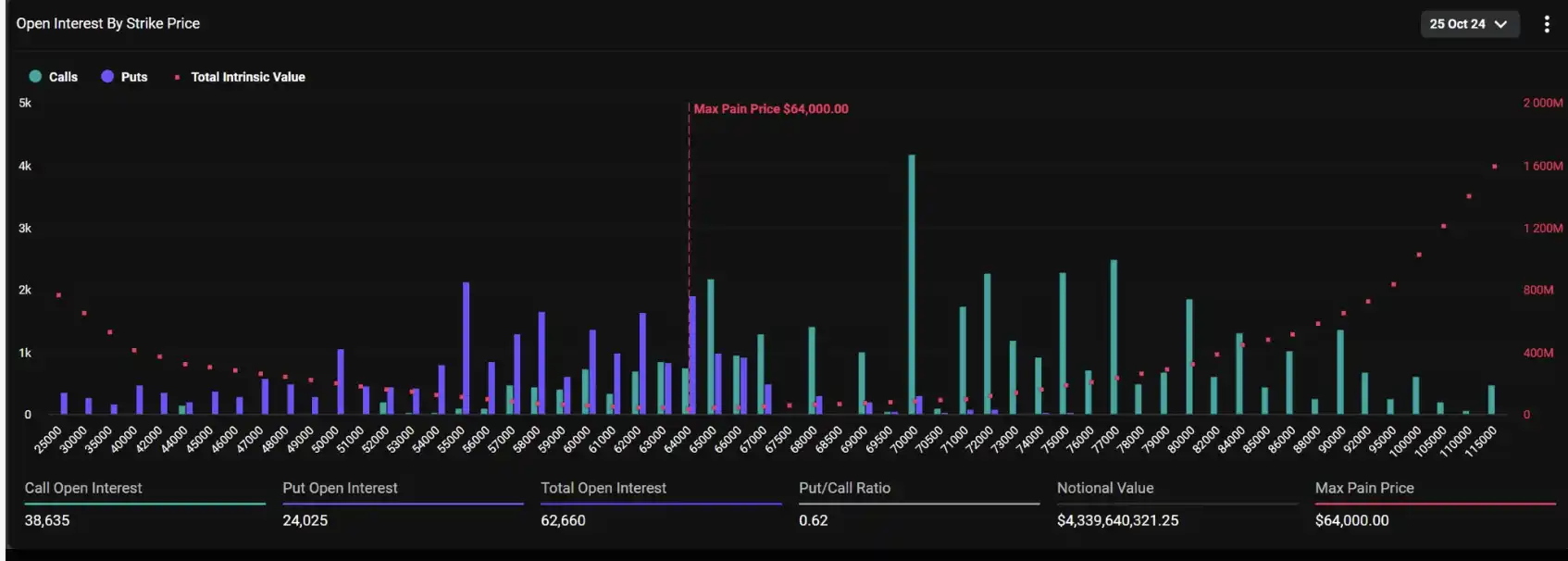This screenshot has height=561, width=1568.
Task: Click the Put/Call Ratio stat
Action: (844, 488)
